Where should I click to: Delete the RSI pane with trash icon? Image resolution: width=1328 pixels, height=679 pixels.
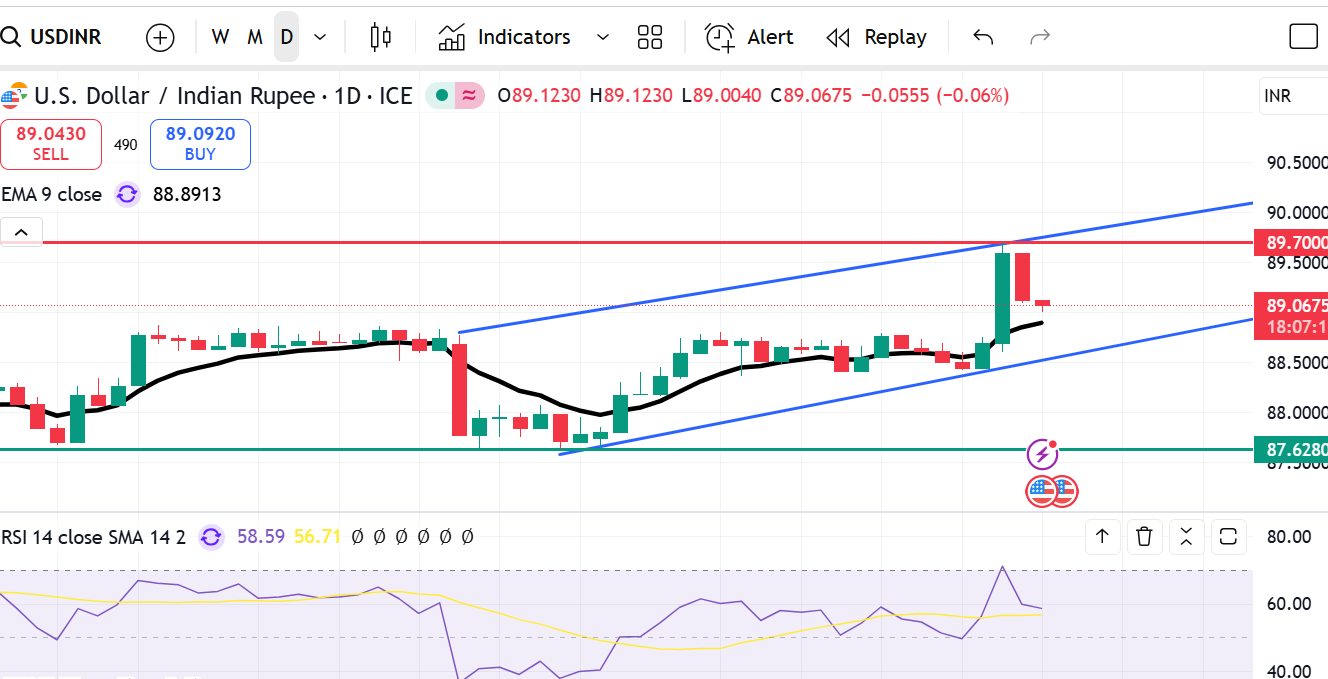[x=1145, y=537]
